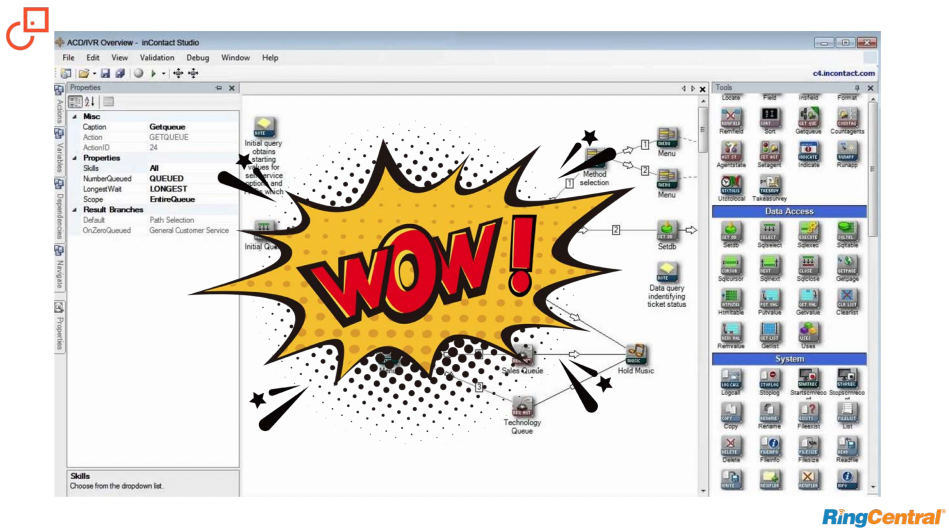Viewport: 949px width, 532px height.
Task: Select the Getpage tool icon
Action: click(847, 264)
